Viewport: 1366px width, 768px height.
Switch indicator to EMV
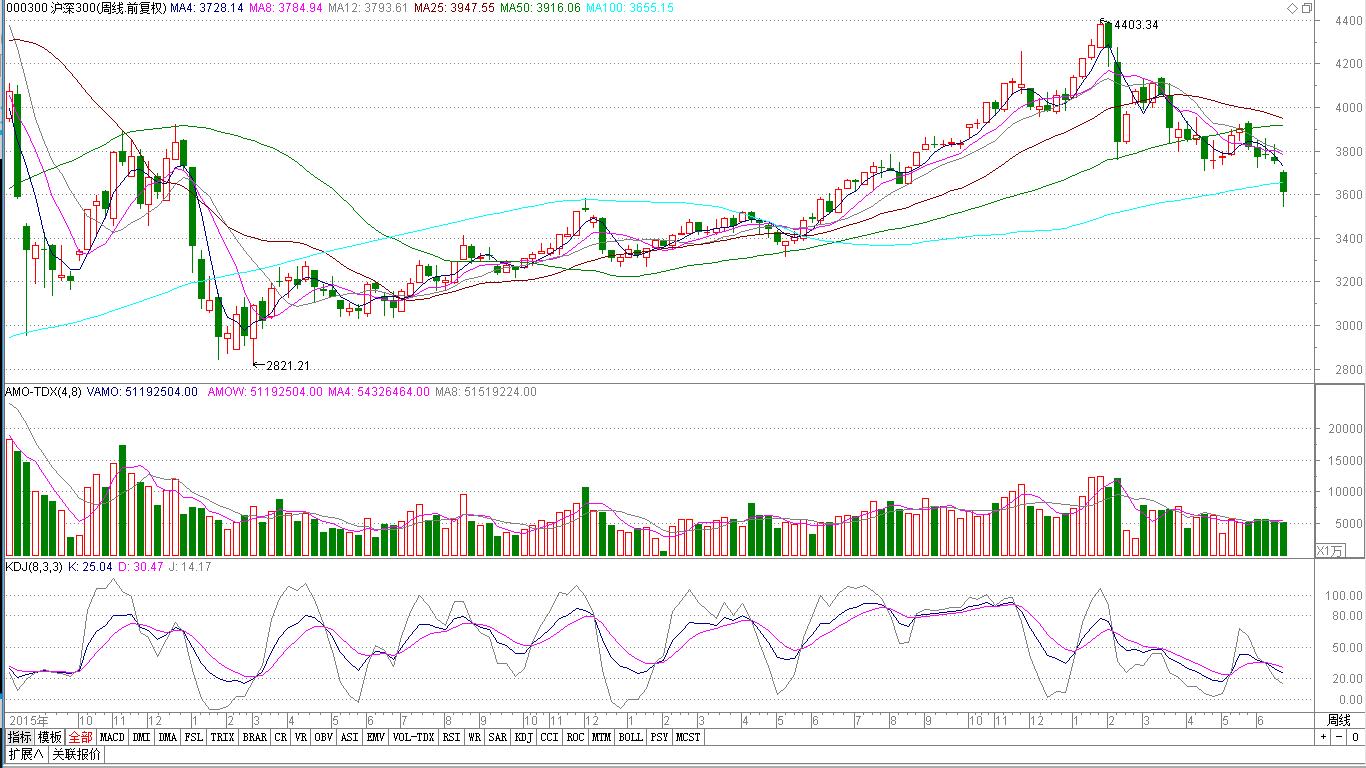(x=377, y=737)
